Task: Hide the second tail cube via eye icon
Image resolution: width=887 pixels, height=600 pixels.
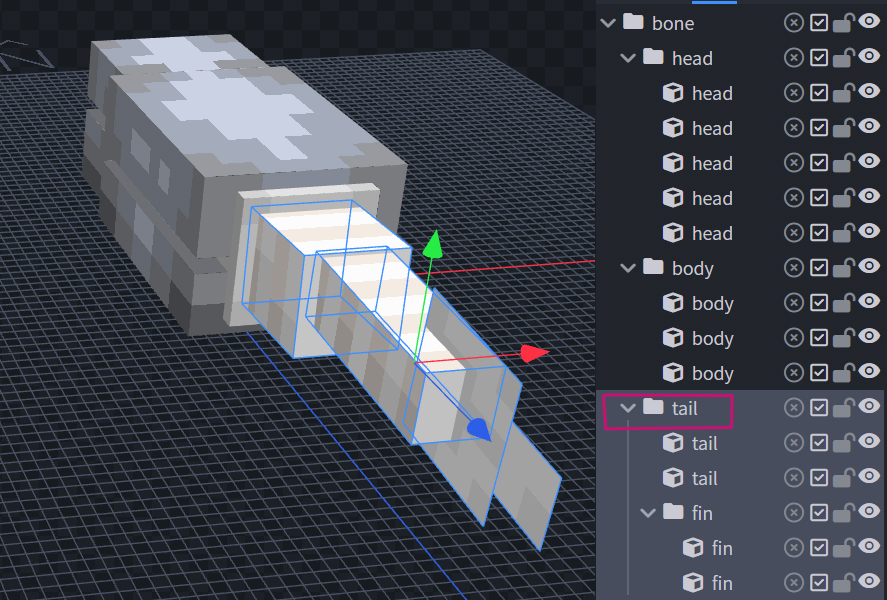Action: (869, 477)
